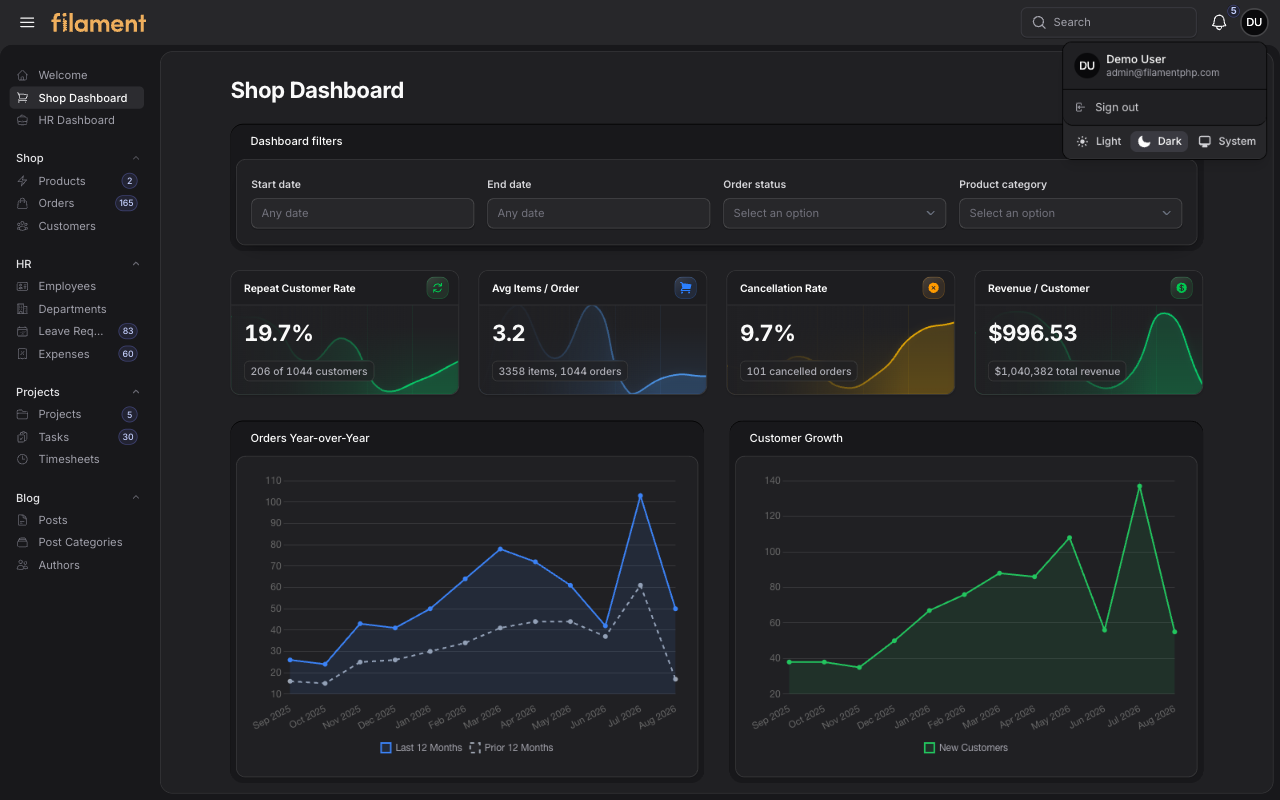Collapse the Blog sidebar group

pyautogui.click(x=136, y=498)
